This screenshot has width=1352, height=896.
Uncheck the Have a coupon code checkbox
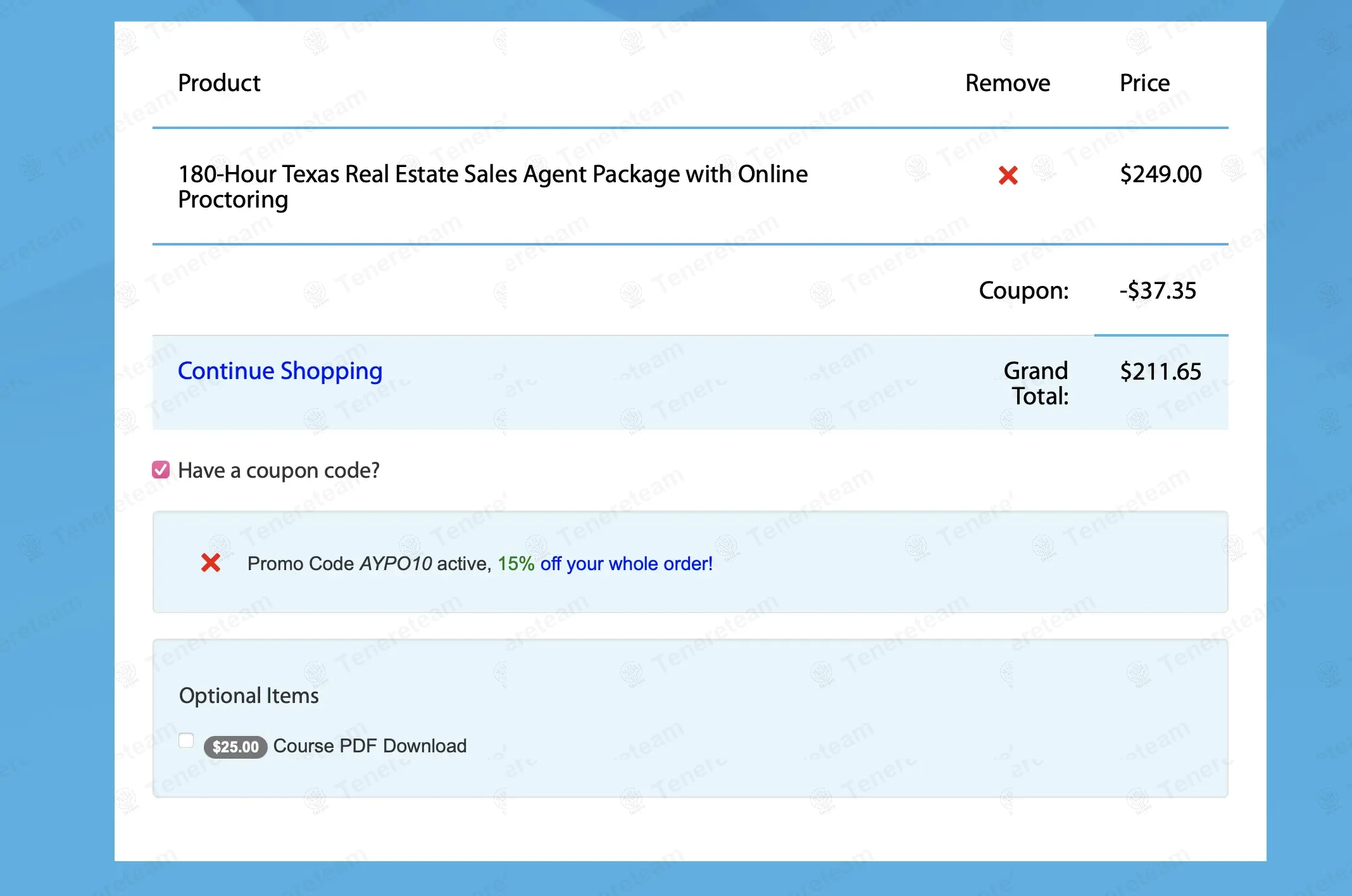pos(161,470)
